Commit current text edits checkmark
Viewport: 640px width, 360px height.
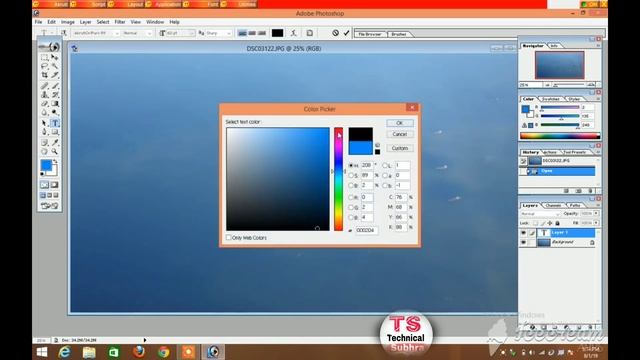point(347,33)
